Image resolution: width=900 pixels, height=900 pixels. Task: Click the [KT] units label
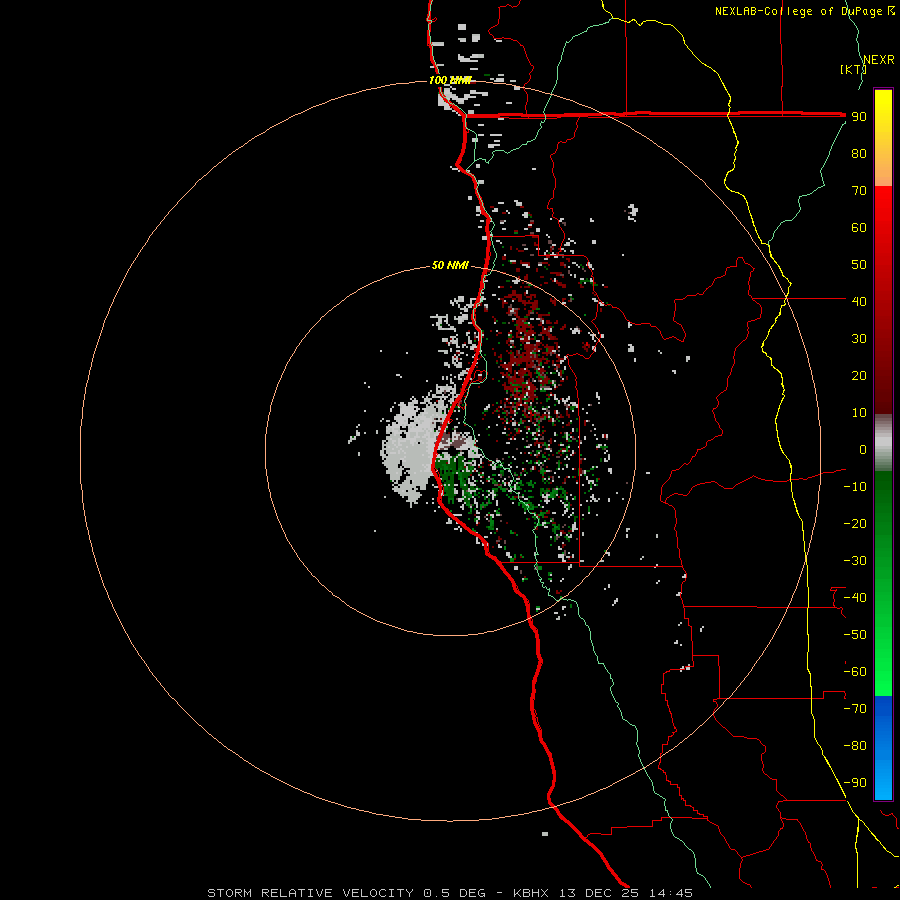854,69
